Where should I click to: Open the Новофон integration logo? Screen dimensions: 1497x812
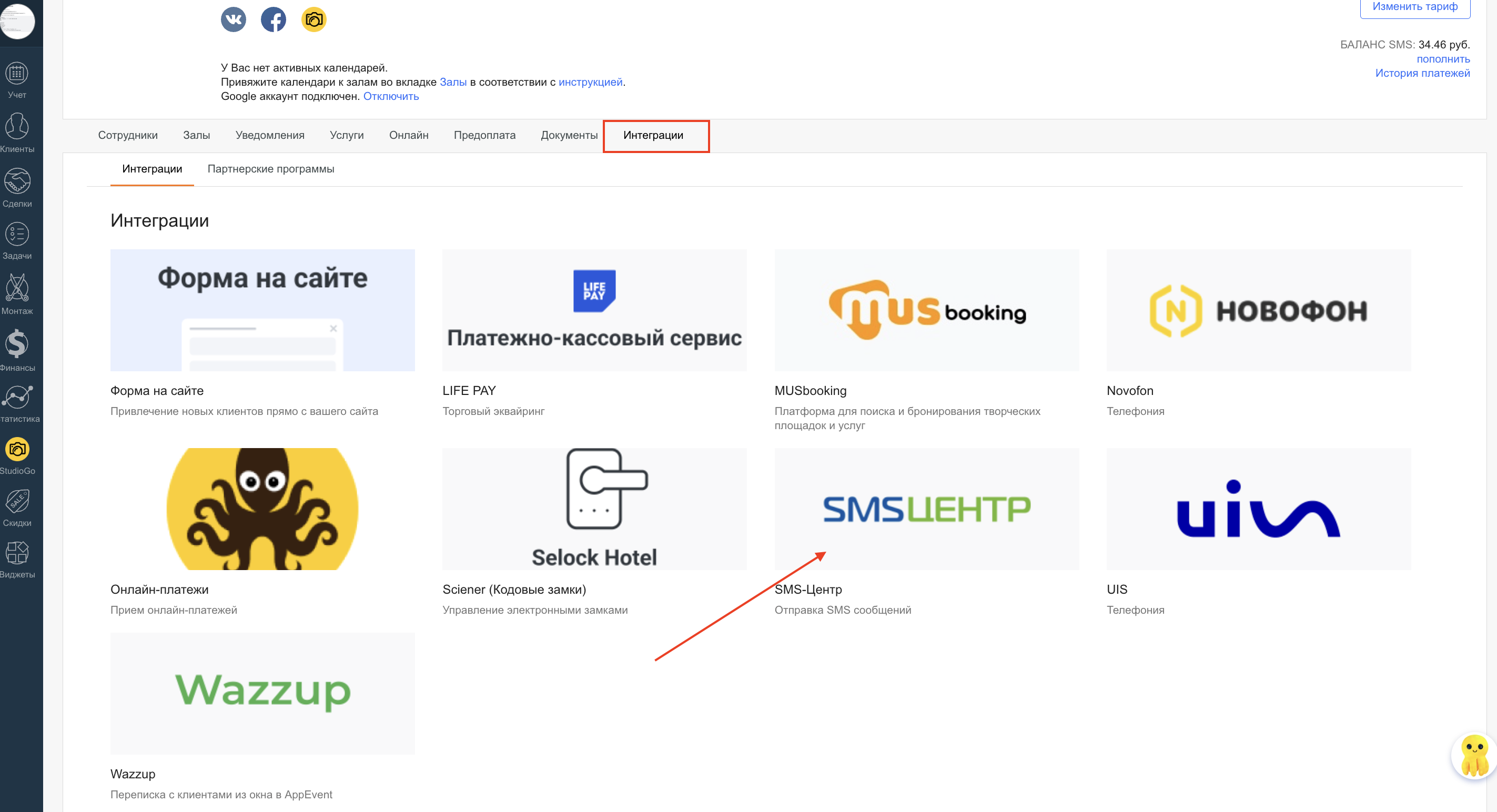[1258, 310]
